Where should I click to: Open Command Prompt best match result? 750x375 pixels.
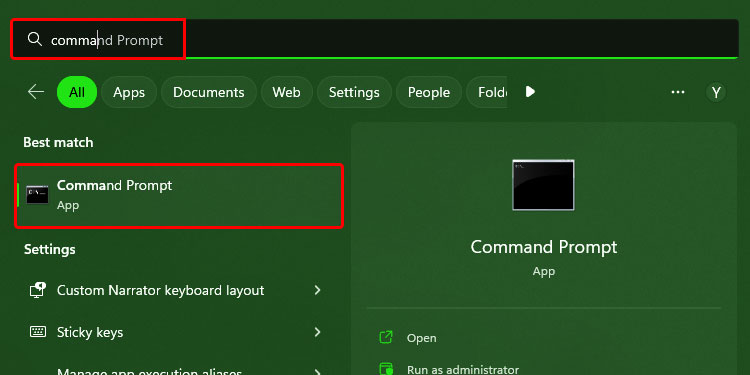[179, 196]
